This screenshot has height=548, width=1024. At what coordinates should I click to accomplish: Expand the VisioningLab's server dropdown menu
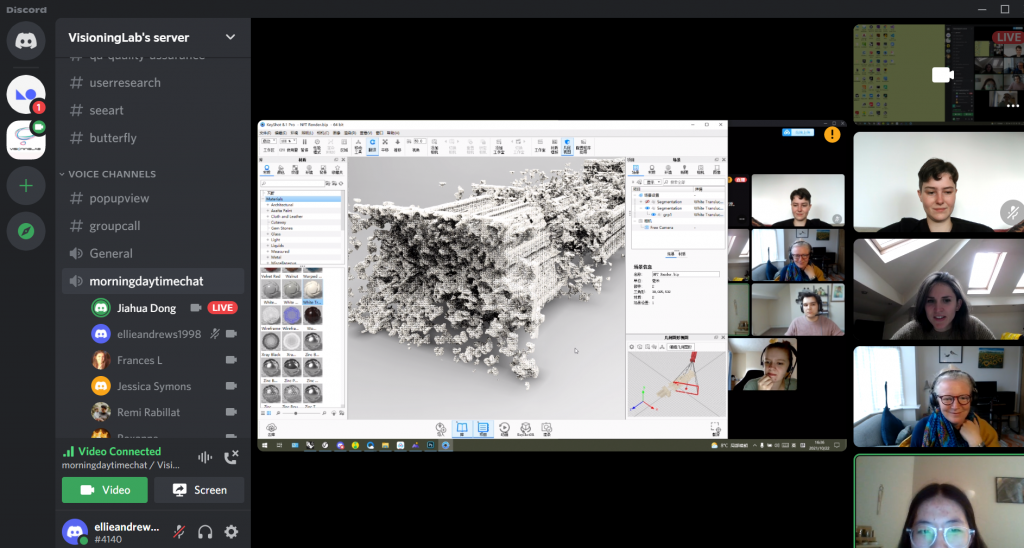230,37
